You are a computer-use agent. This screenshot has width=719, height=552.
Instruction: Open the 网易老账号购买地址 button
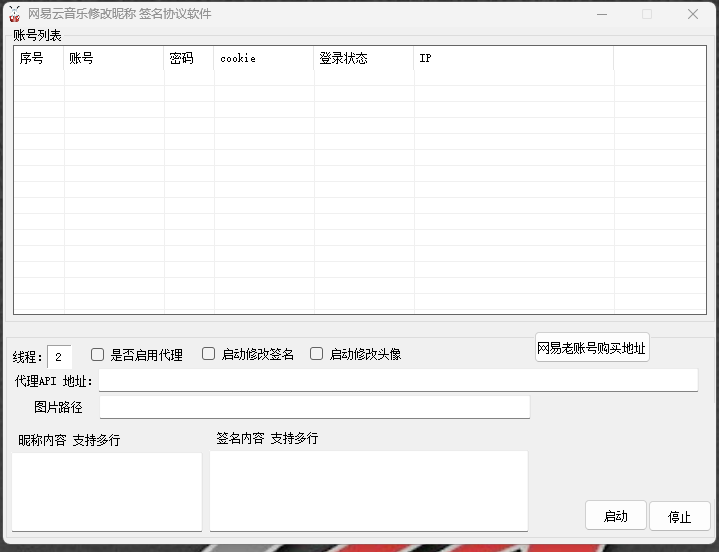(592, 348)
